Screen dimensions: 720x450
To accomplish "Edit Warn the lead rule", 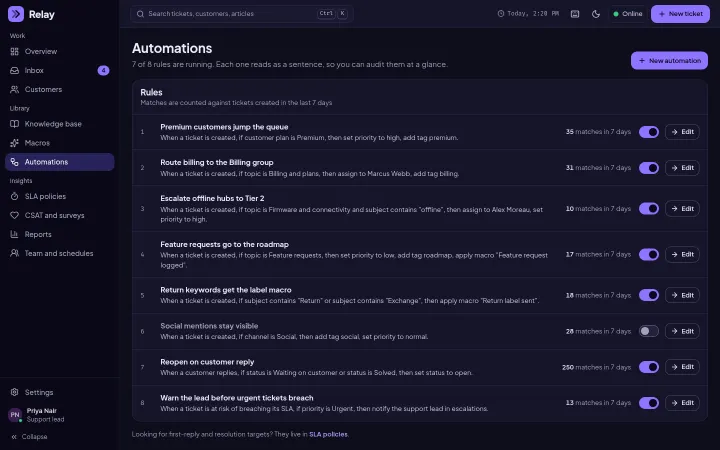I will point(682,403).
